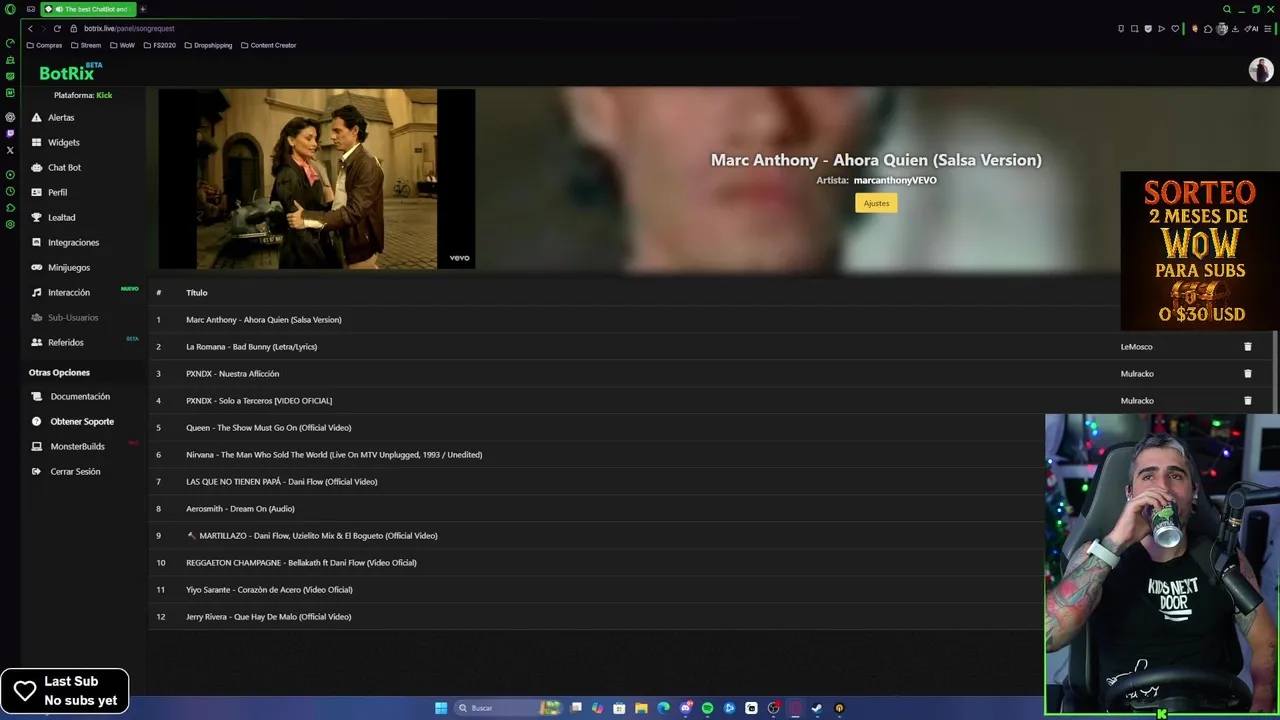Viewport: 1280px width, 720px height.
Task: Click the Twitch icon in browser sidebar
Action: click(x=10, y=133)
